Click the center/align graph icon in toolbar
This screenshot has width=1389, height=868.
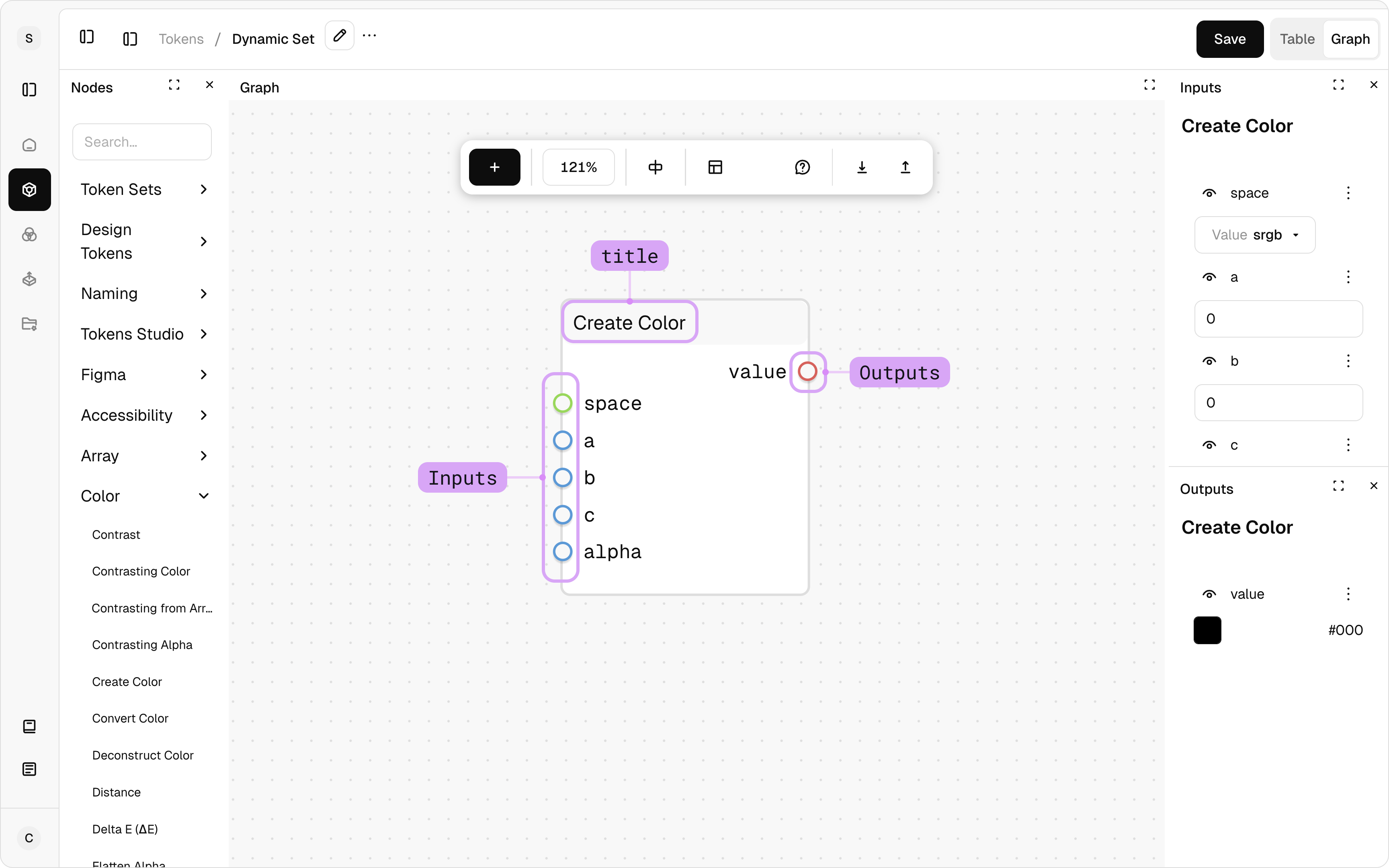[x=655, y=167]
